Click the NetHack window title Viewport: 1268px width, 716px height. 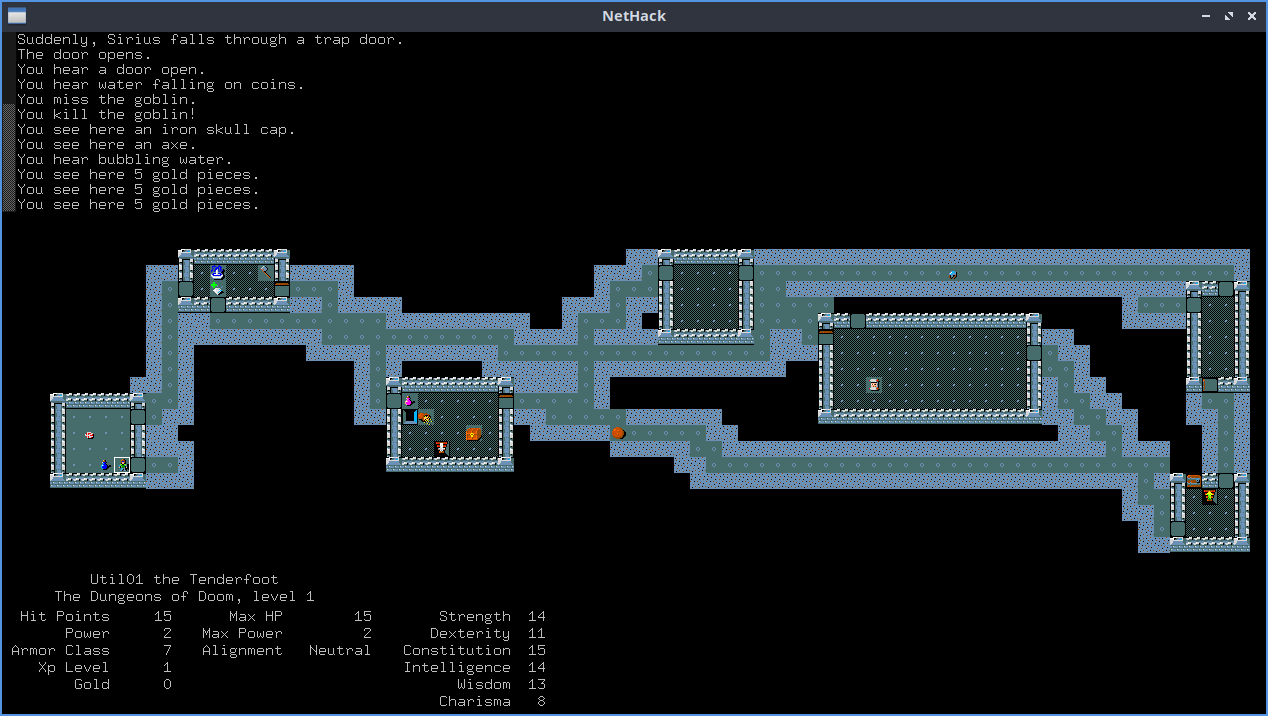click(634, 16)
